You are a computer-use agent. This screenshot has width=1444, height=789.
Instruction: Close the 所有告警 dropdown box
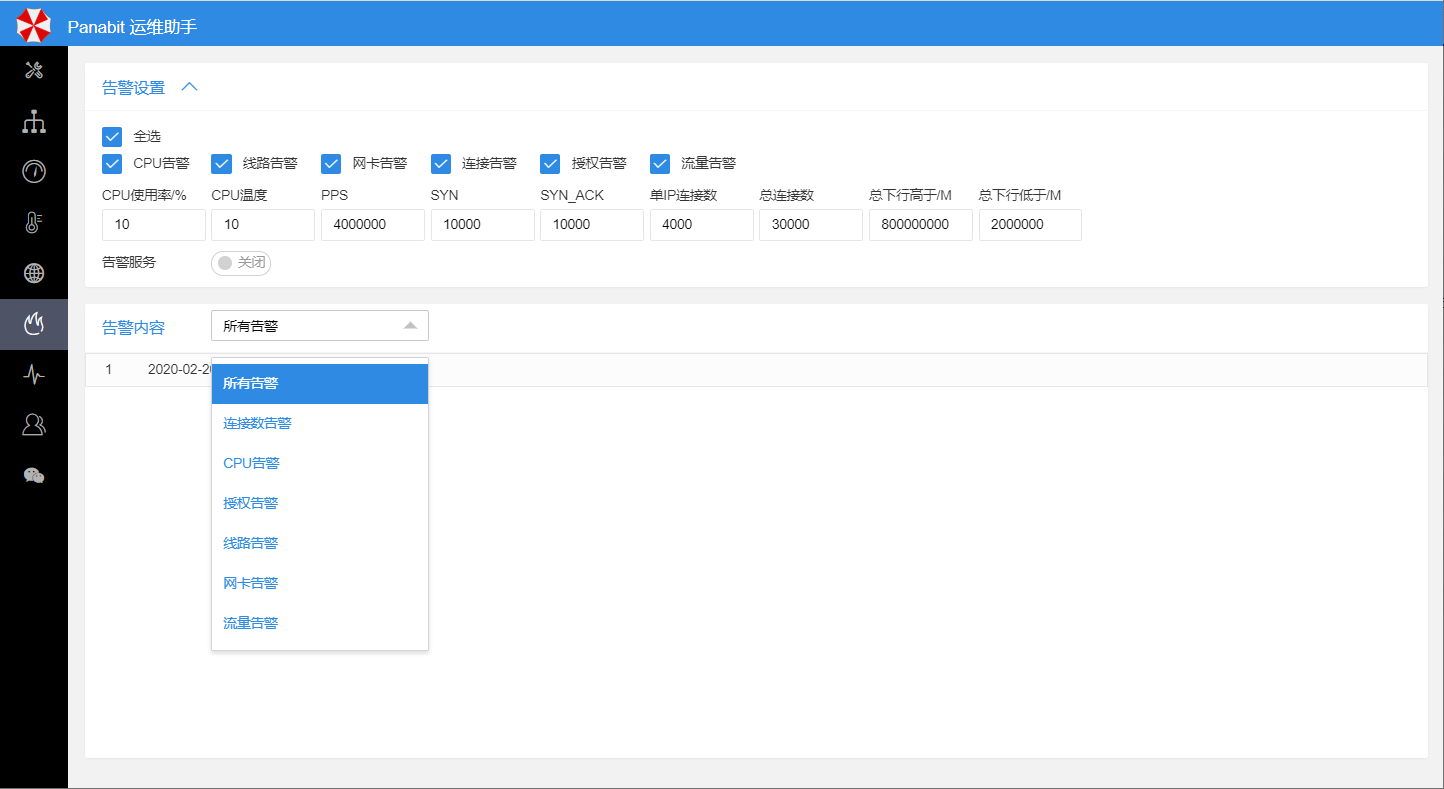[x=319, y=326]
